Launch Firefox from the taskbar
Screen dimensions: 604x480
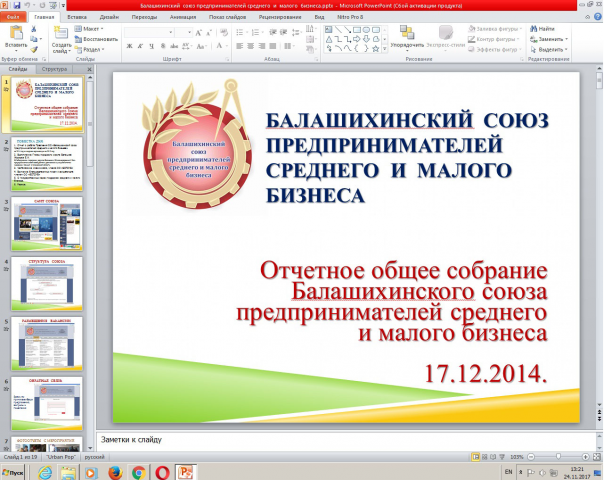click(x=115, y=472)
